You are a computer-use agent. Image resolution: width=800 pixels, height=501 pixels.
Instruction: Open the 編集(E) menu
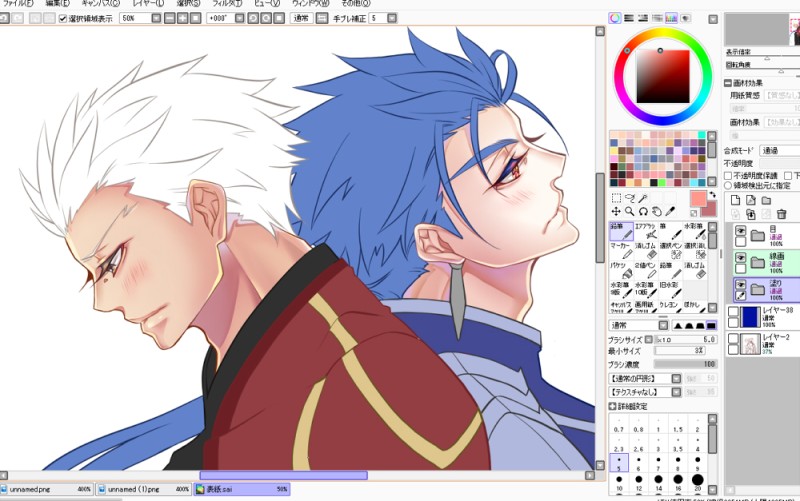pyautogui.click(x=58, y=3)
